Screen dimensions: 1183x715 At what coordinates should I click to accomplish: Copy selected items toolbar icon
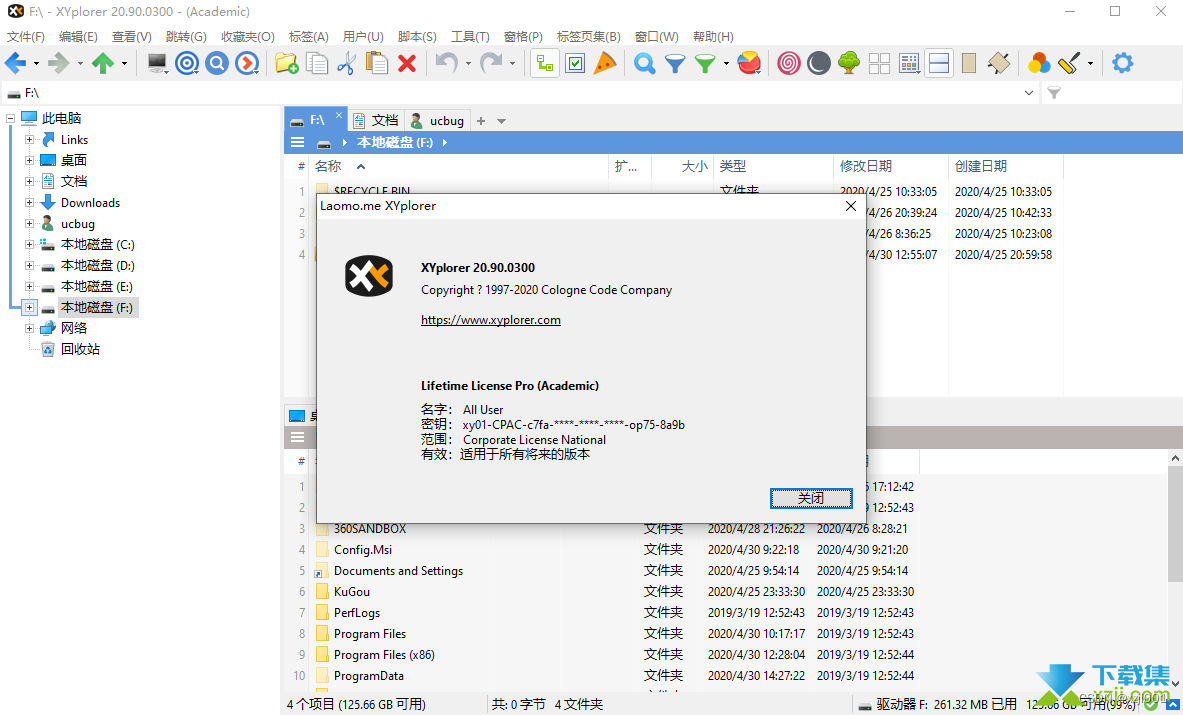[x=317, y=63]
